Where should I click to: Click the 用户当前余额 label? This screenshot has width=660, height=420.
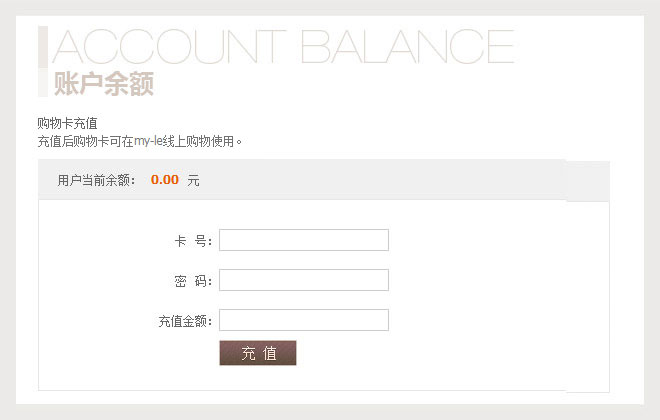[97, 181]
